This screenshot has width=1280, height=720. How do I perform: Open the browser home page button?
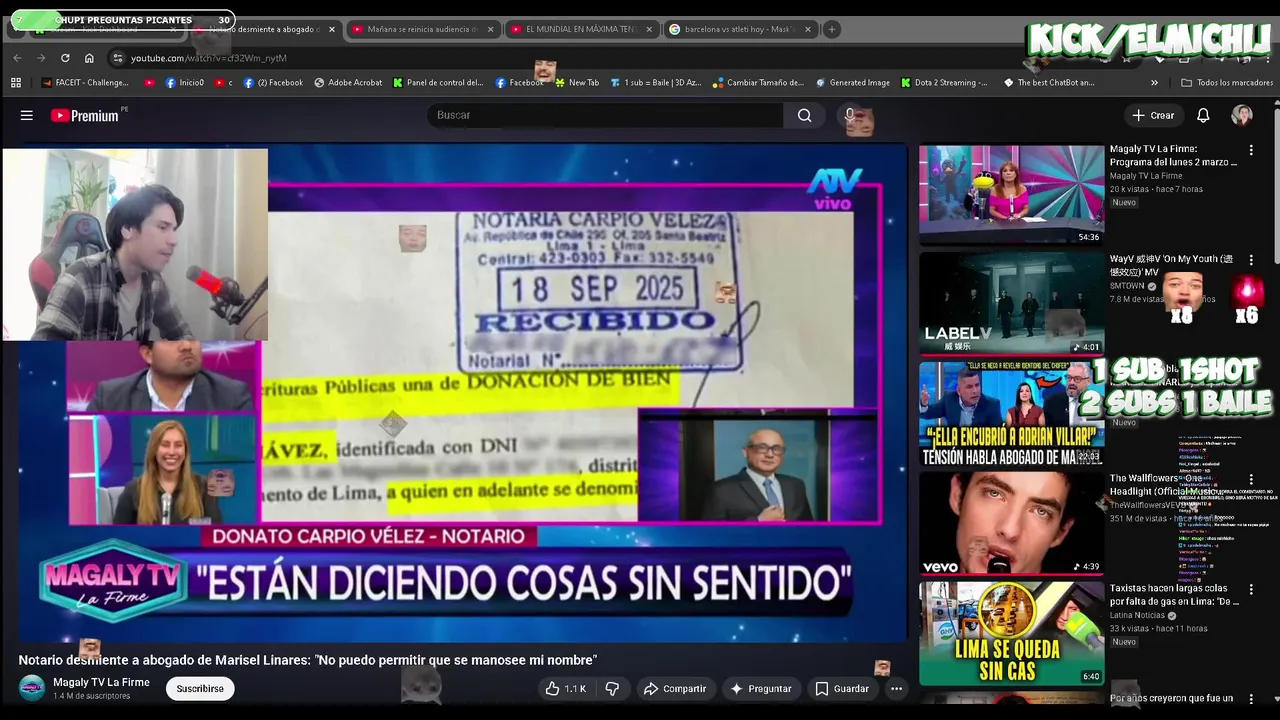(89, 58)
